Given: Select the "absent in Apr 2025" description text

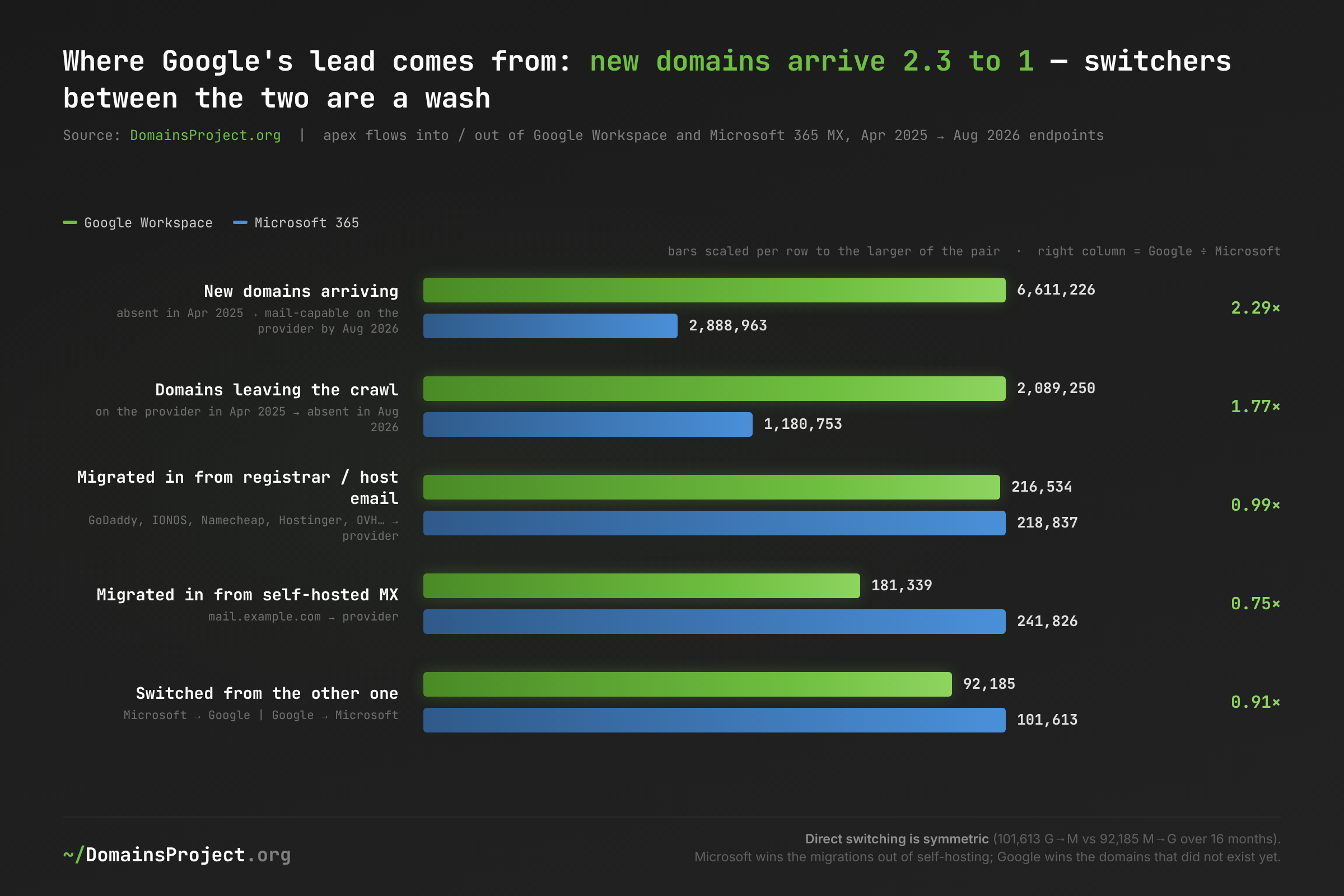Looking at the screenshot, I should 257,321.
